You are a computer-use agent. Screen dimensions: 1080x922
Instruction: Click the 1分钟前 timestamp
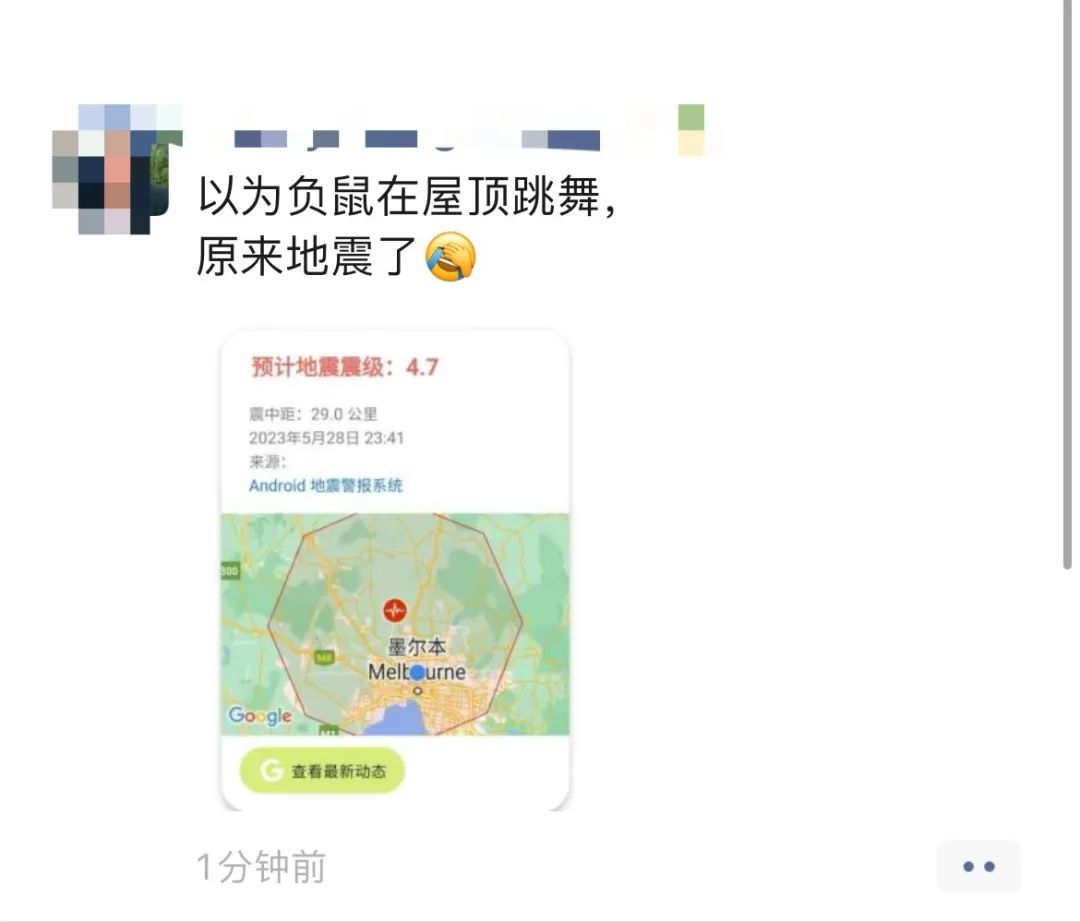point(261,867)
